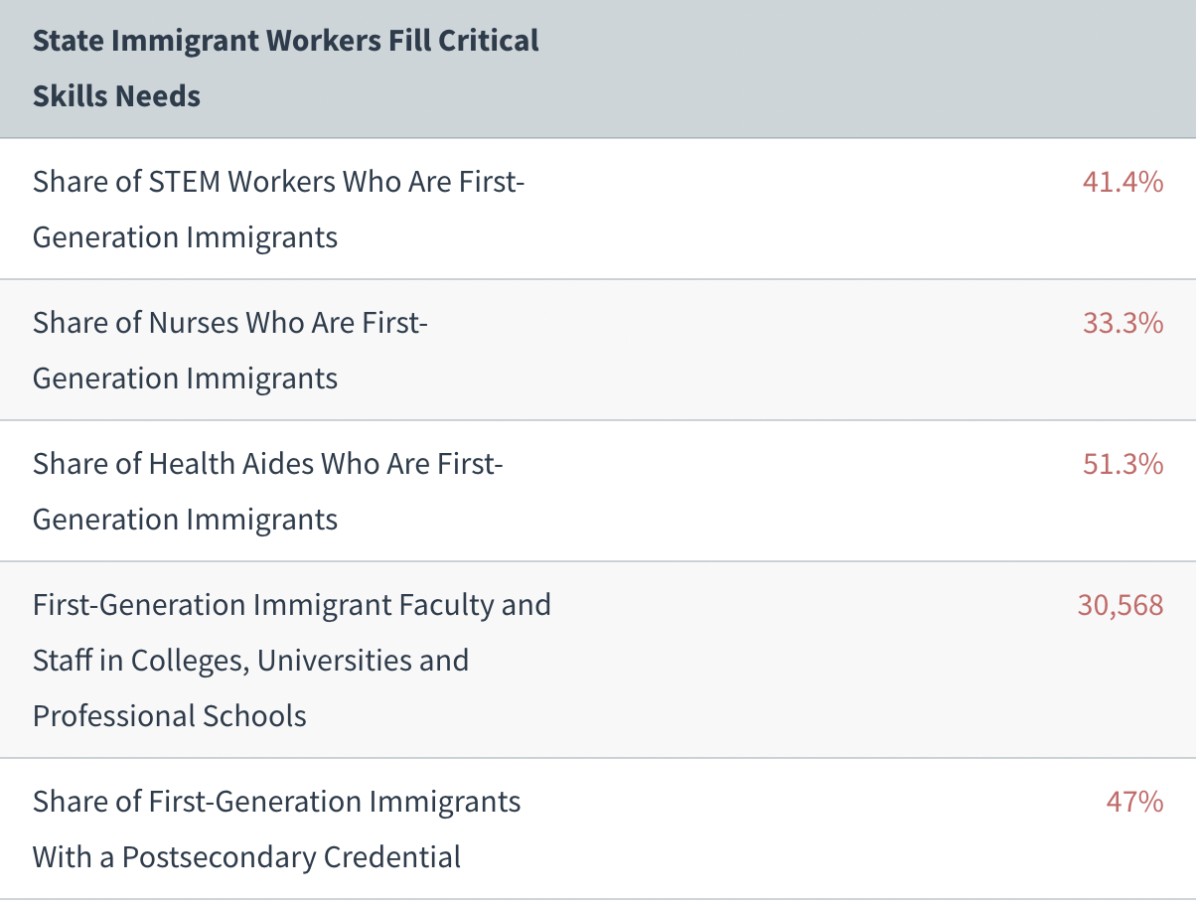Select the STEM Workers share row label
This screenshot has width=1200, height=904.
[279, 209]
